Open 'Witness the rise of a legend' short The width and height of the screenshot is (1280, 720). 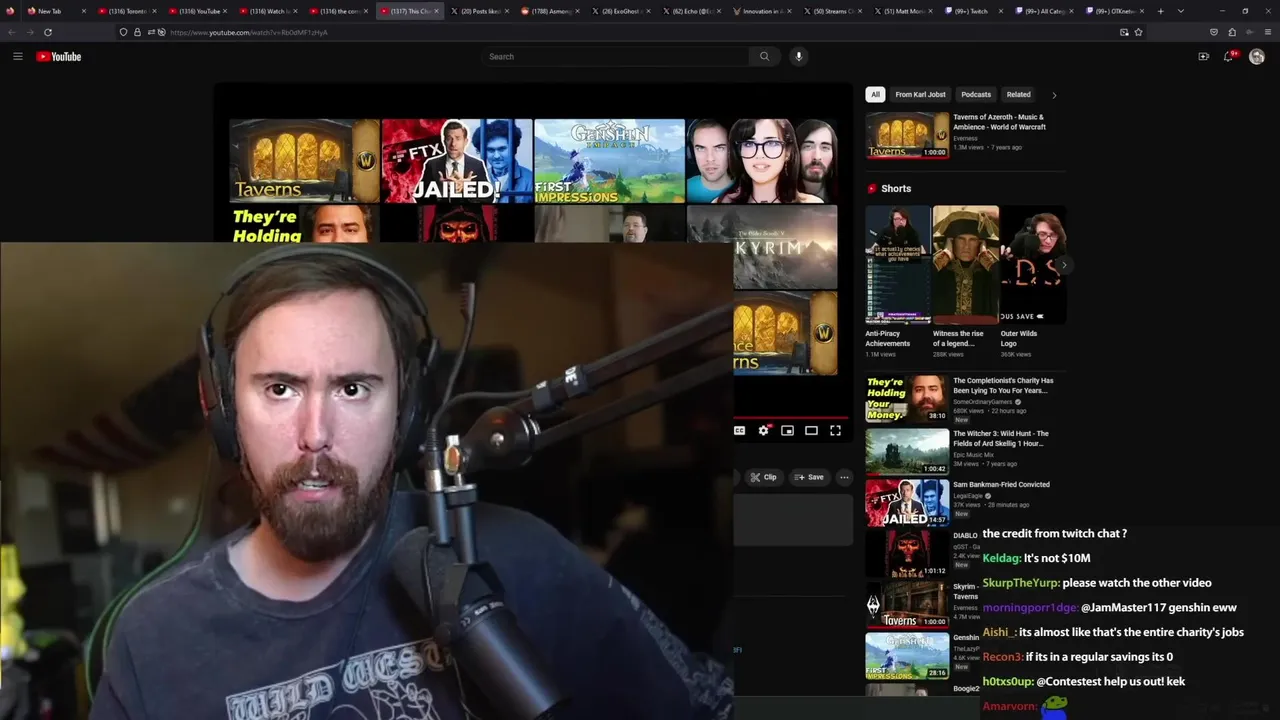click(x=965, y=265)
